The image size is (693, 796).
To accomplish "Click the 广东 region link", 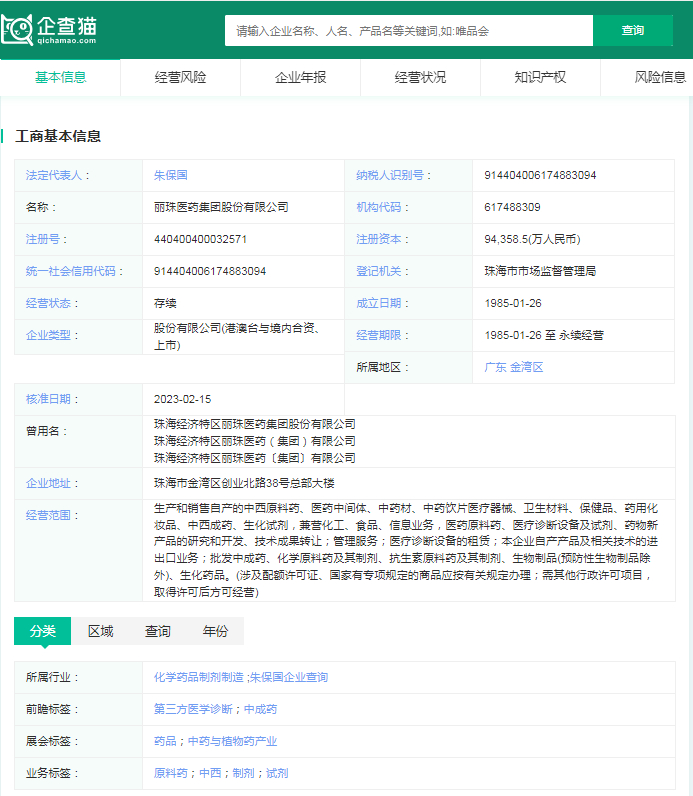I will click(x=495, y=367).
